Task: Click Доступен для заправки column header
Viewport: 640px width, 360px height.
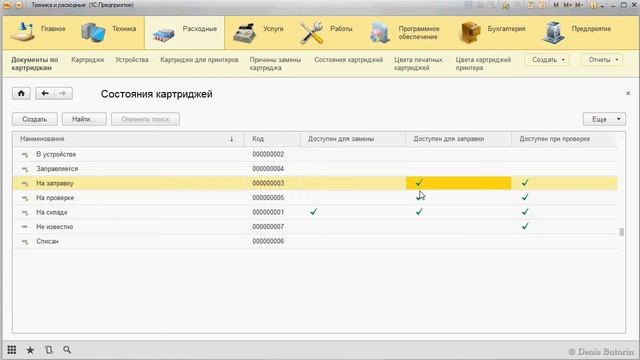Action: tap(458, 139)
